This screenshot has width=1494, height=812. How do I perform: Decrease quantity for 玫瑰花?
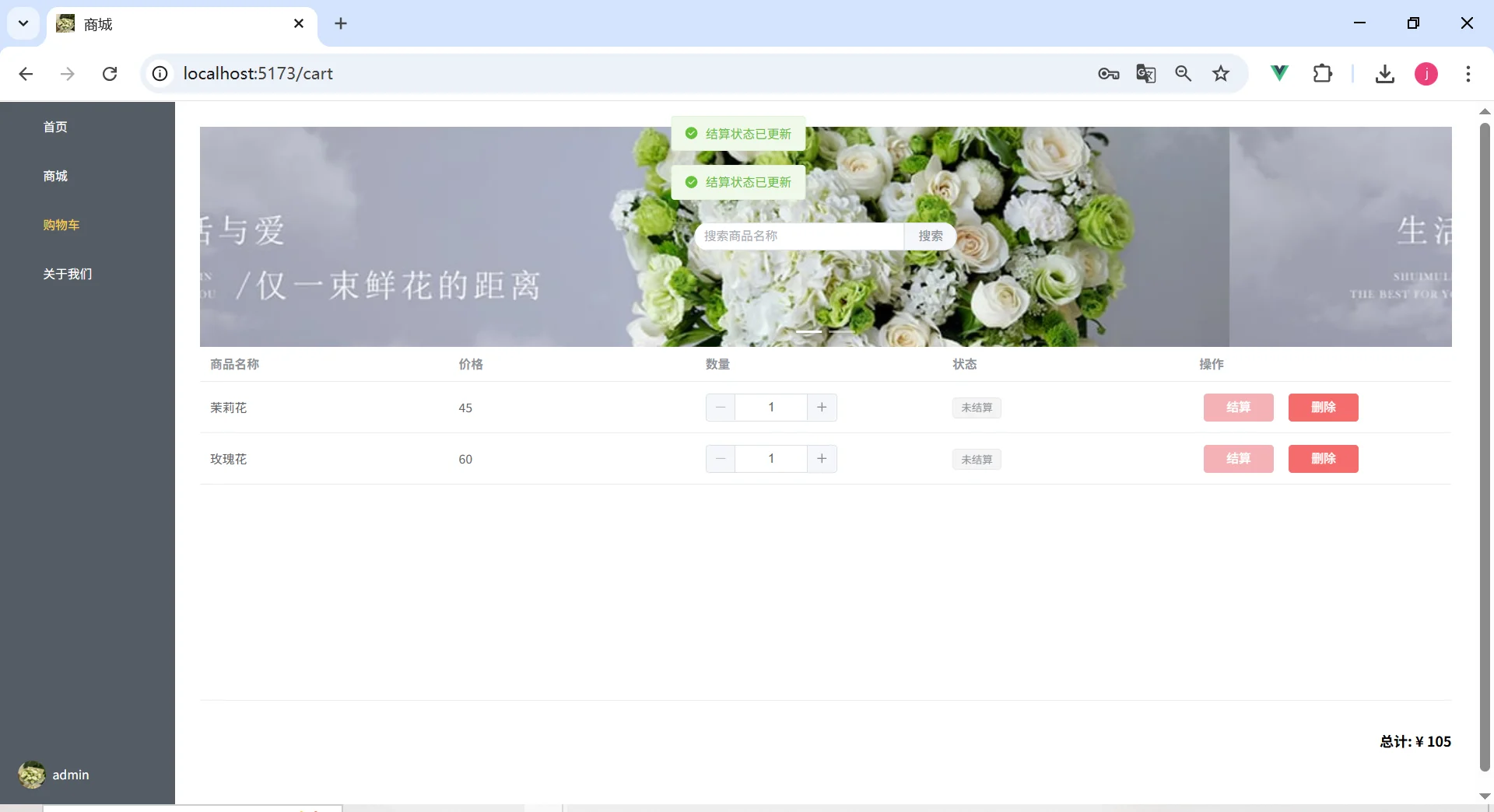coord(721,459)
